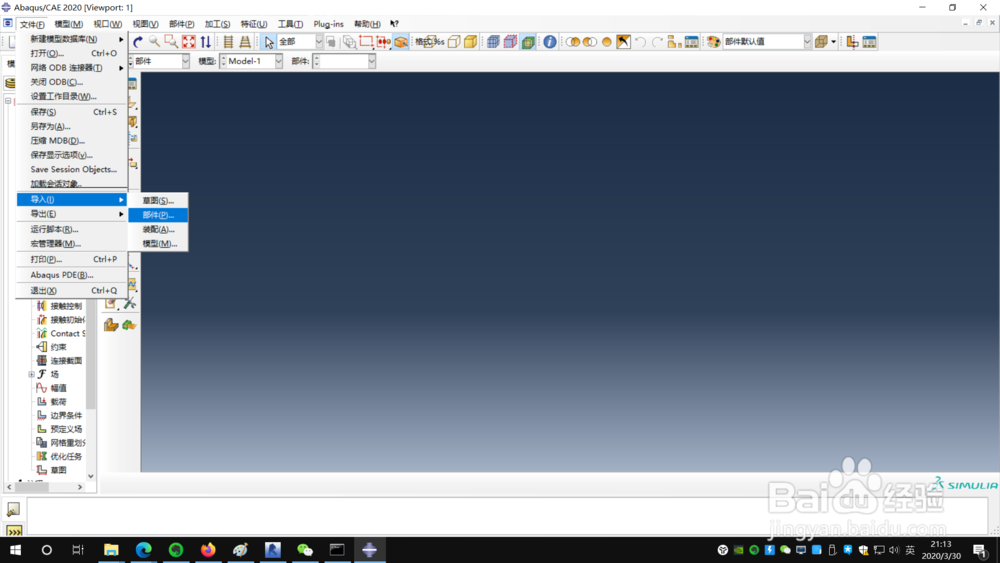Screen dimensions: 1000x563
Task: Select 边界条件 in the model tree
Action: pos(66,415)
